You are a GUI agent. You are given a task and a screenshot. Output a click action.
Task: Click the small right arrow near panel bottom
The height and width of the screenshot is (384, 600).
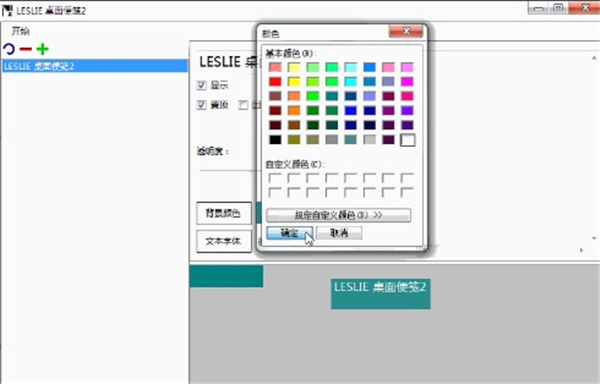581,250
